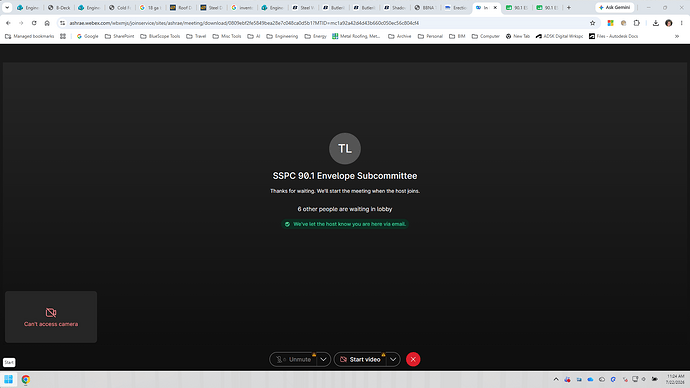690x388 pixels.
Task: Click the 6 other people waiting text
Action: (345, 209)
